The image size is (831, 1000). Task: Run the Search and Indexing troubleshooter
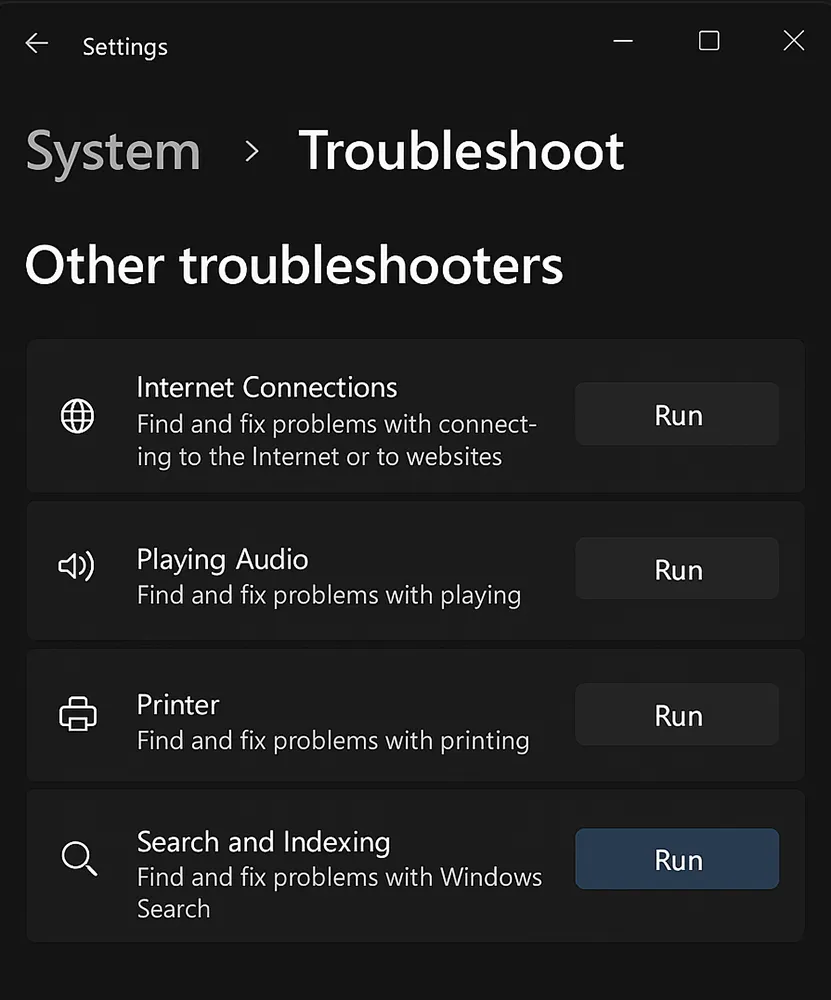(x=677, y=858)
